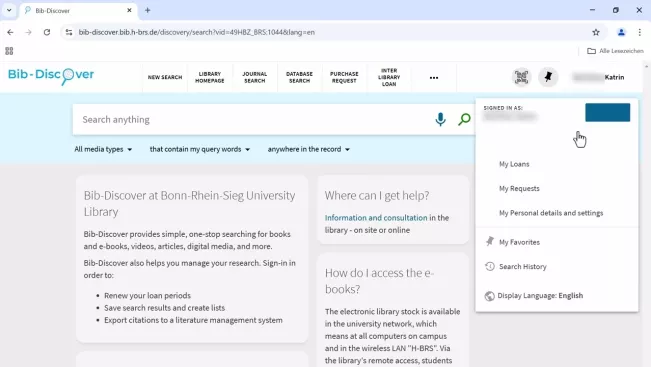This screenshot has height=367, width=651.
Task: Click the browser address bar URL
Action: pyautogui.click(x=196, y=32)
